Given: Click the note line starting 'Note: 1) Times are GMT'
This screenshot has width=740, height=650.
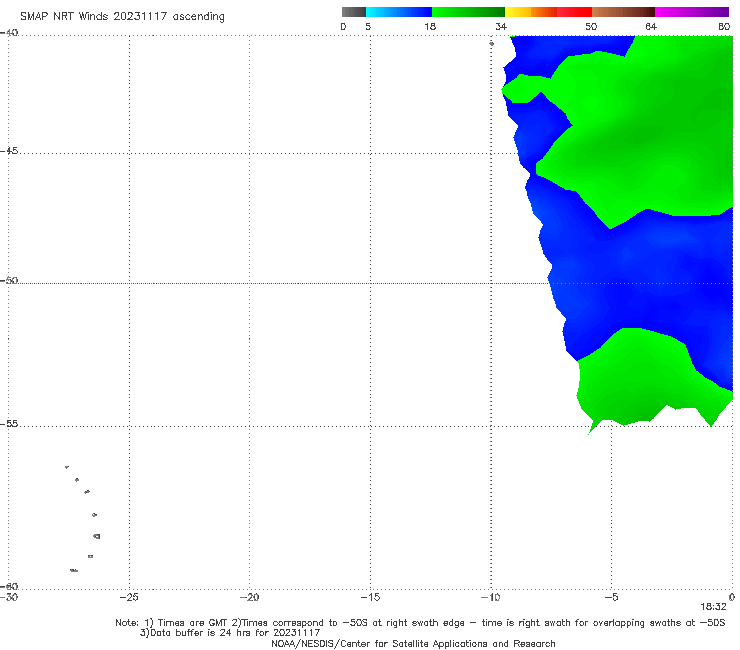Looking at the screenshot, I should click(x=420, y=623).
